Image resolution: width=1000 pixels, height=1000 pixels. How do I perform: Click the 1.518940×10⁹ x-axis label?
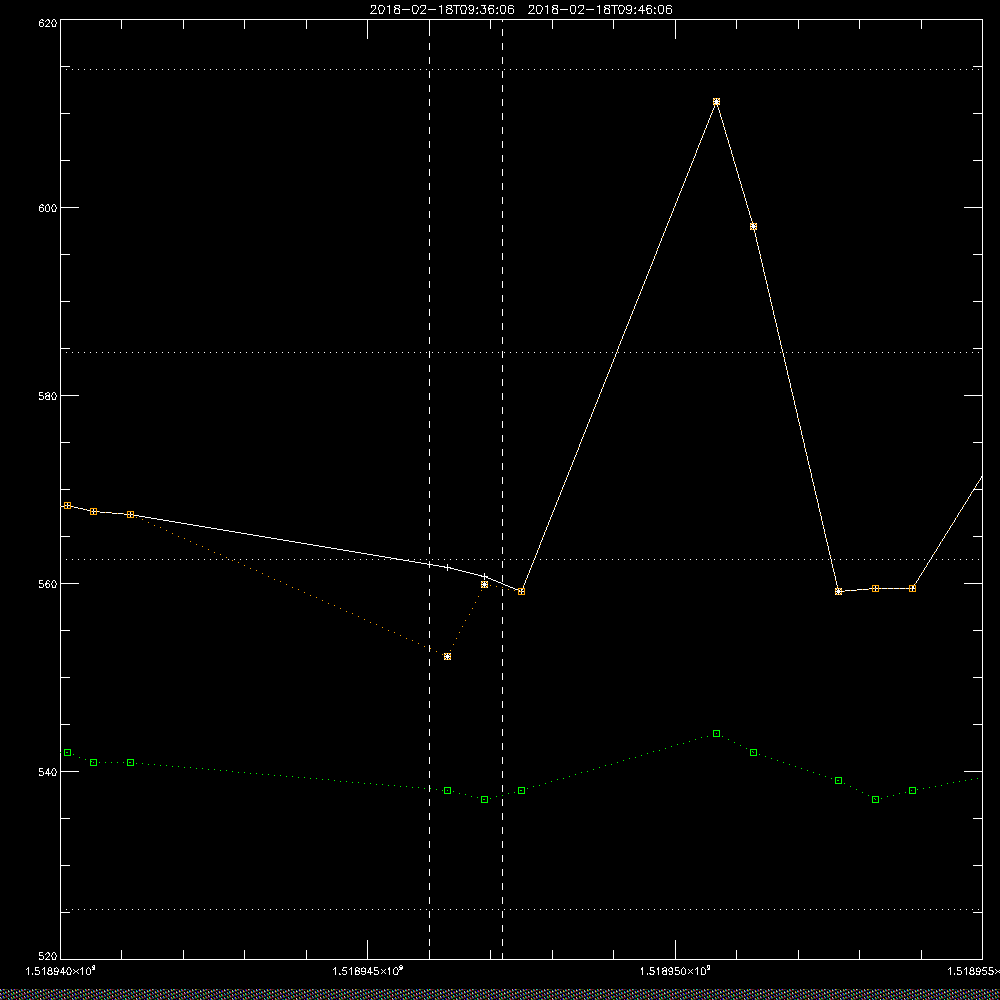pyautogui.click(x=61, y=971)
